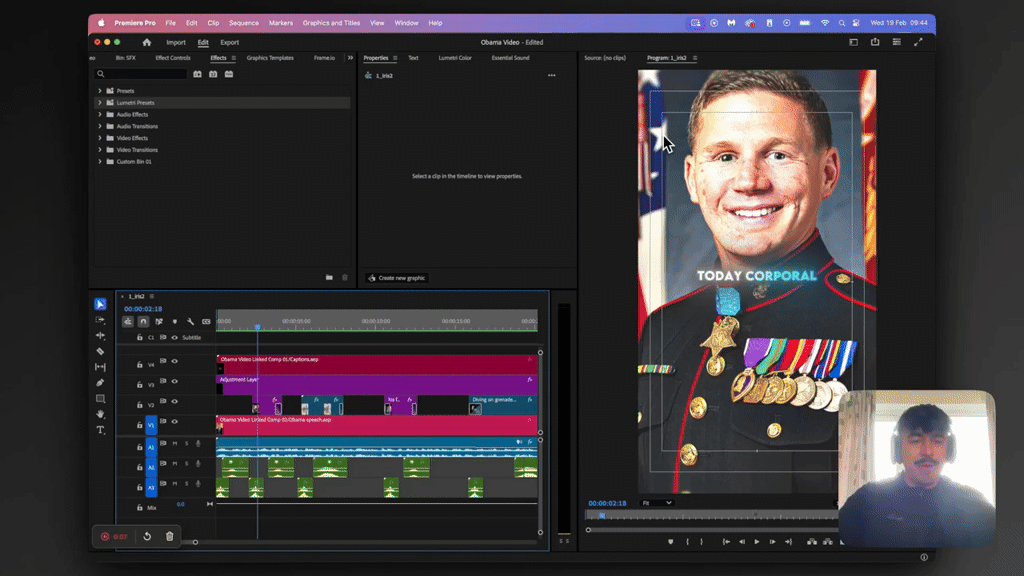1024x576 pixels.
Task: Expand the Audio Transitions folder
Action: click(100, 126)
